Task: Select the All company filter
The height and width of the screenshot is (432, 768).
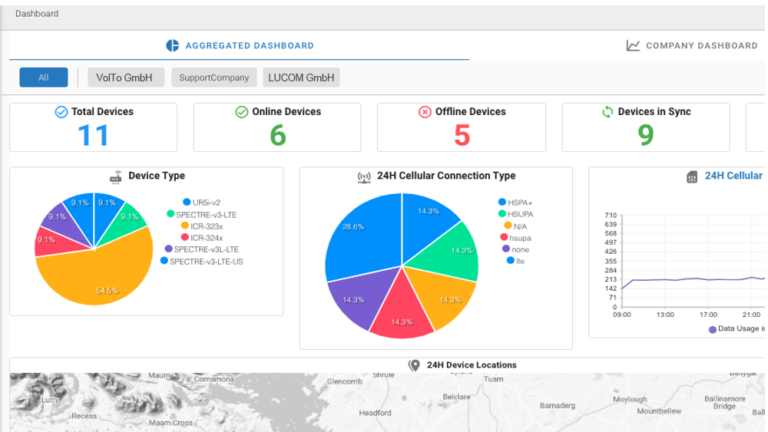Action: (x=44, y=77)
